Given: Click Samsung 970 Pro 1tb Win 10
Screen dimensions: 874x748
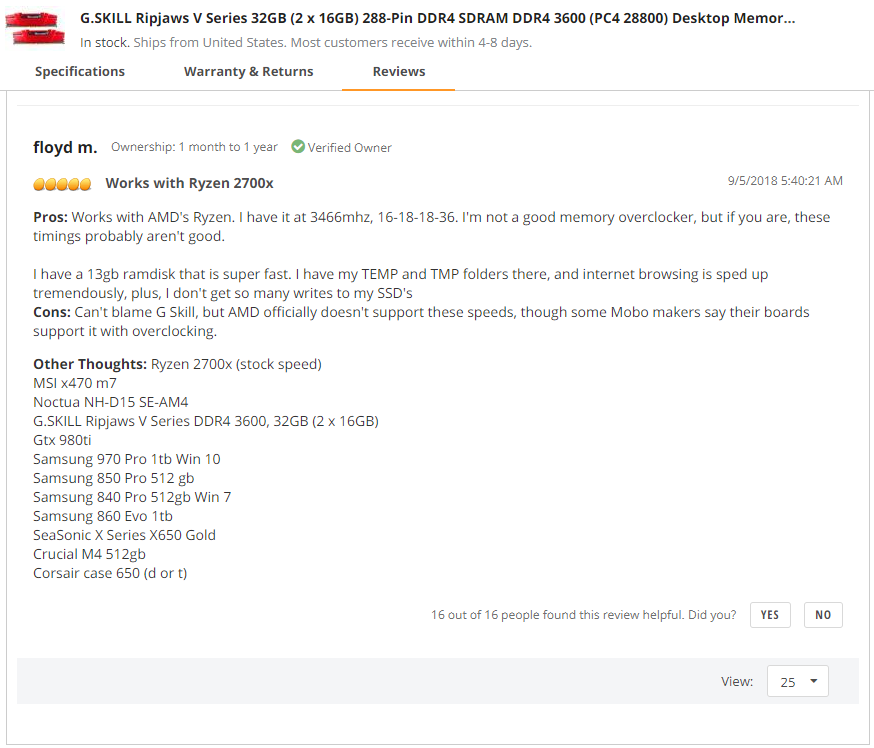Looking at the screenshot, I should coord(127,459).
